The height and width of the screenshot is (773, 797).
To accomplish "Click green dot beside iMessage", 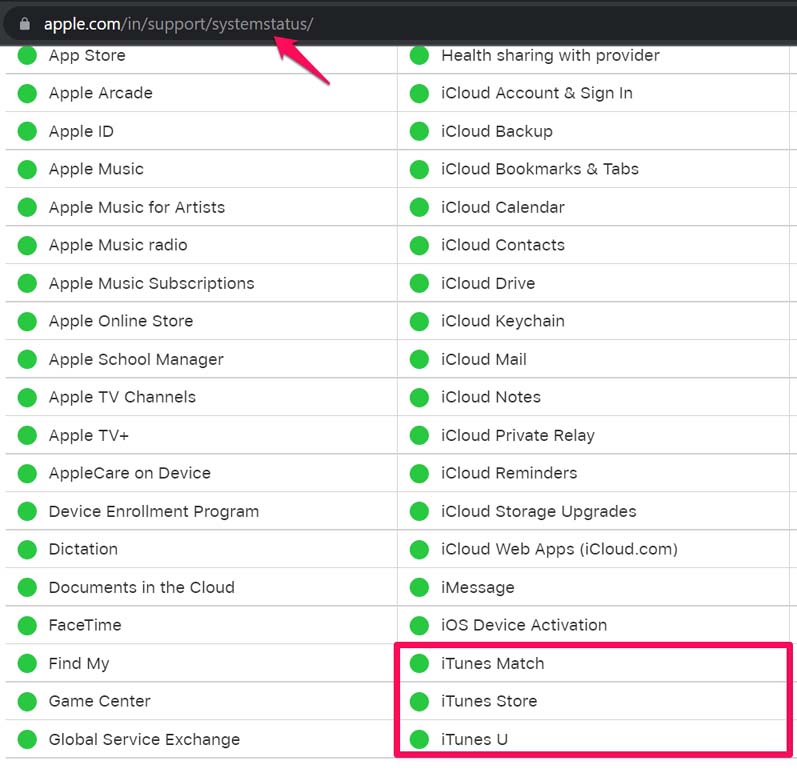I will coord(419,588).
